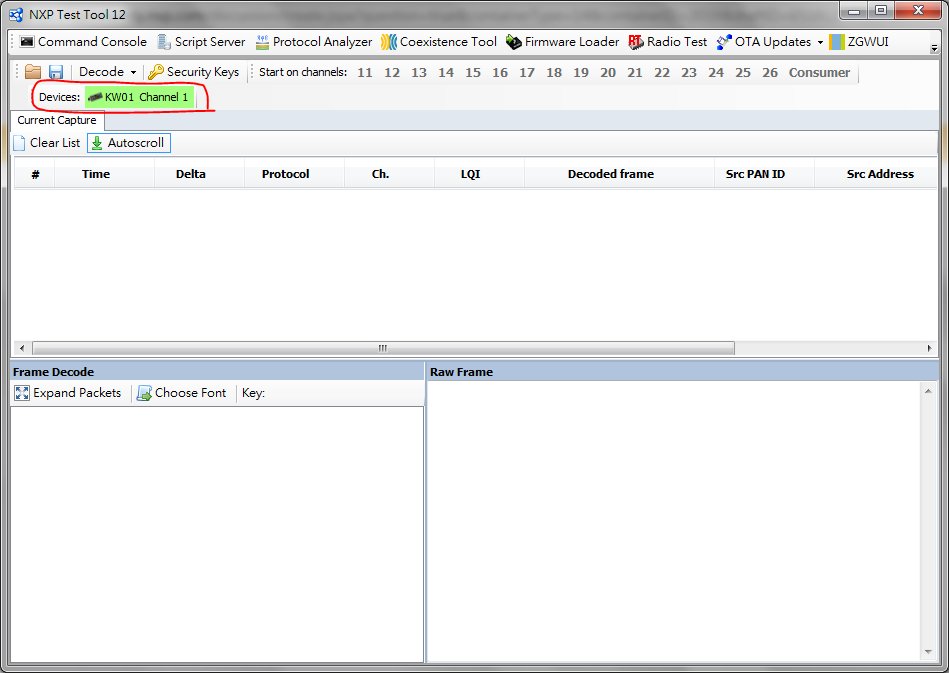This screenshot has width=949, height=673.
Task: Open the Decode dropdown menu
Action: pos(107,72)
